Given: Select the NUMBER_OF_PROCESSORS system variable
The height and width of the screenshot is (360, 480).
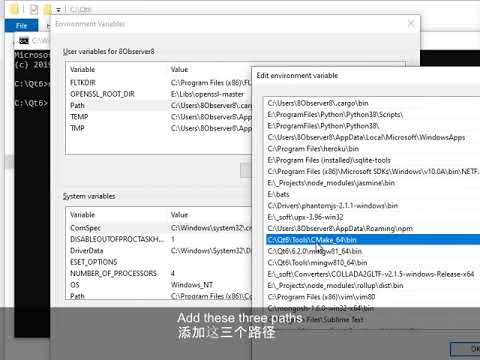Looking at the screenshot, I should 158,273.
